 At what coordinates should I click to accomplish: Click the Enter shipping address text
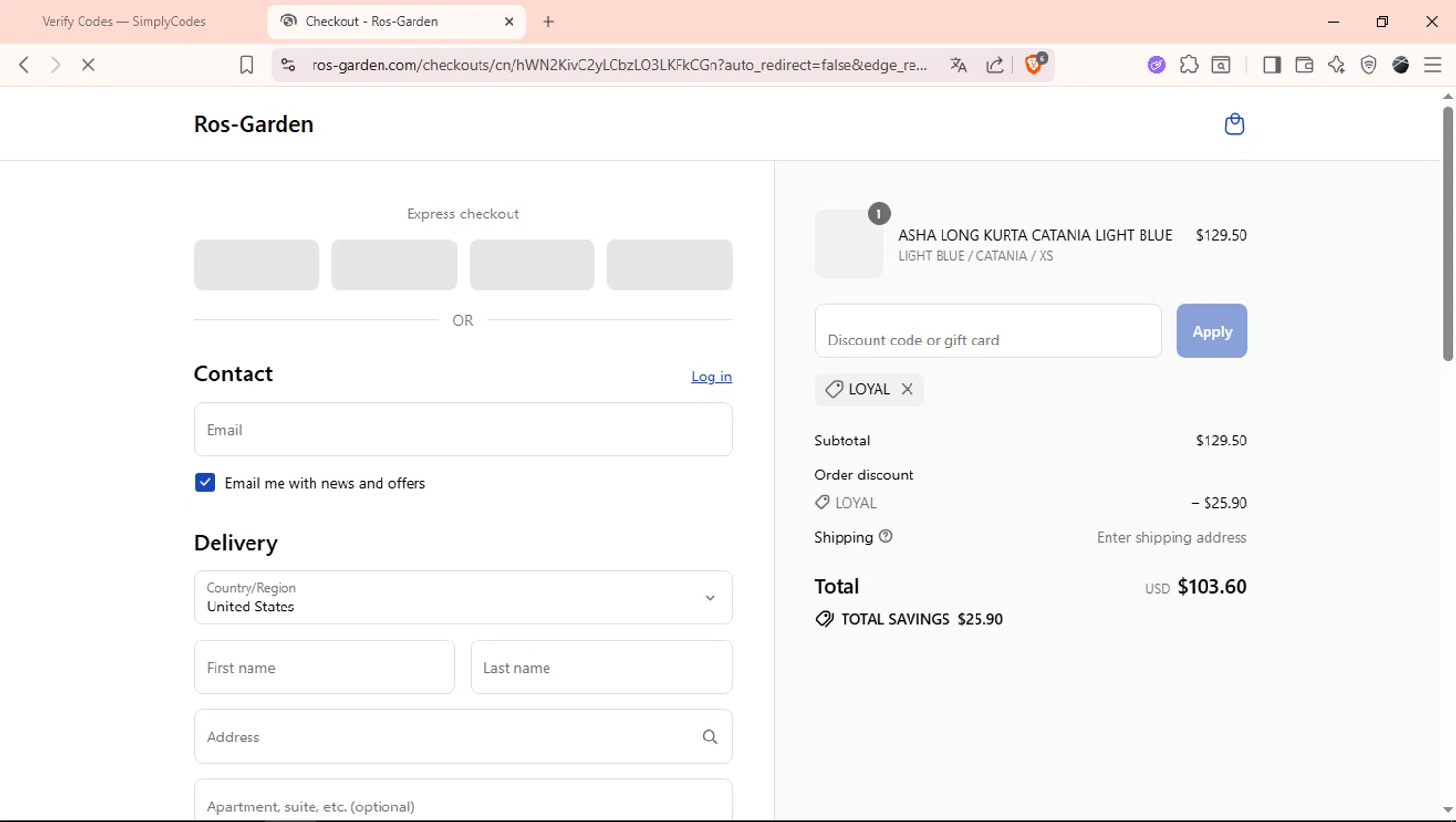[x=1172, y=537]
